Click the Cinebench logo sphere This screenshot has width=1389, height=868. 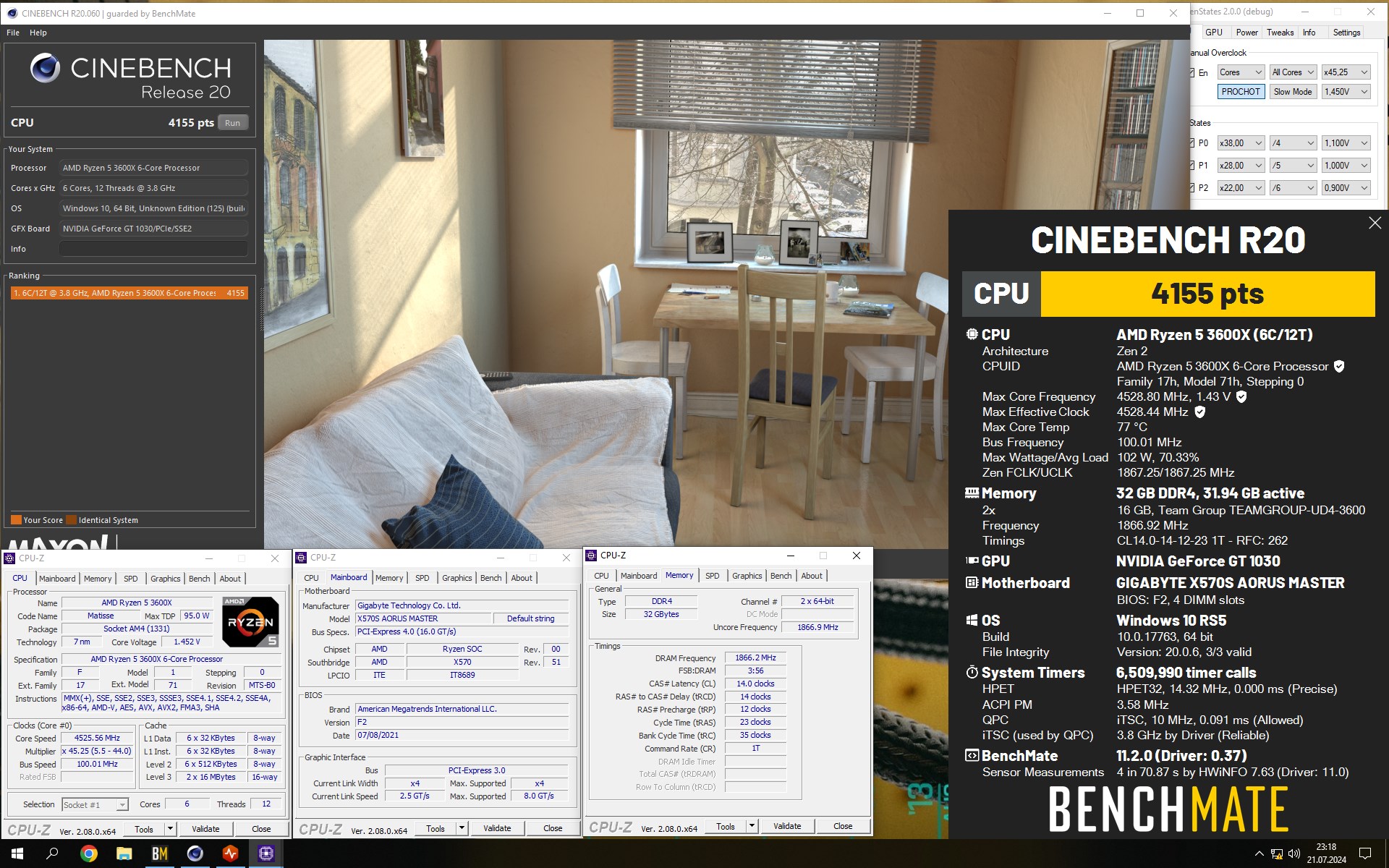tap(45, 69)
